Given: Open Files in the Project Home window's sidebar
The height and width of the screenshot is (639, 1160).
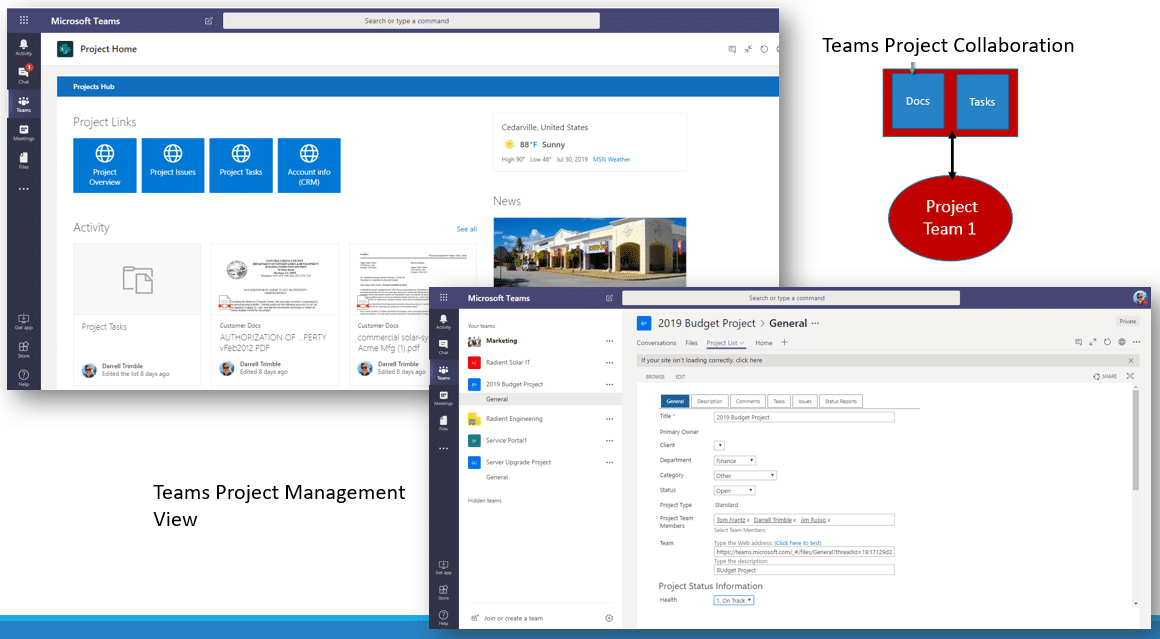Looking at the screenshot, I should coord(24,160).
